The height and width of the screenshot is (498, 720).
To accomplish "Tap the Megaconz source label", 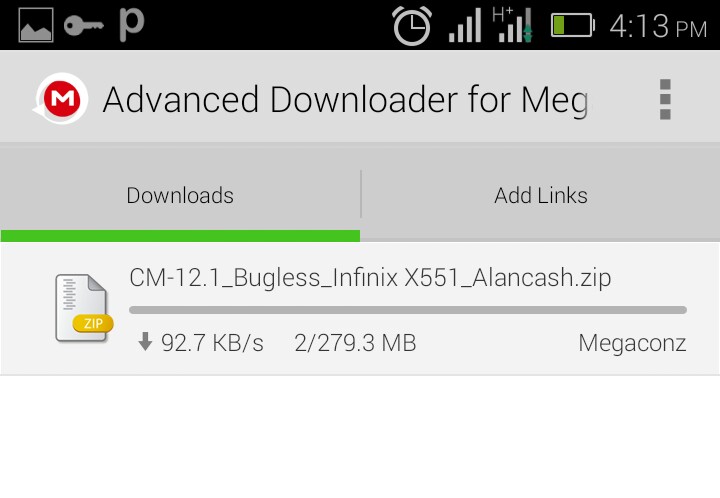I will click(x=632, y=343).
